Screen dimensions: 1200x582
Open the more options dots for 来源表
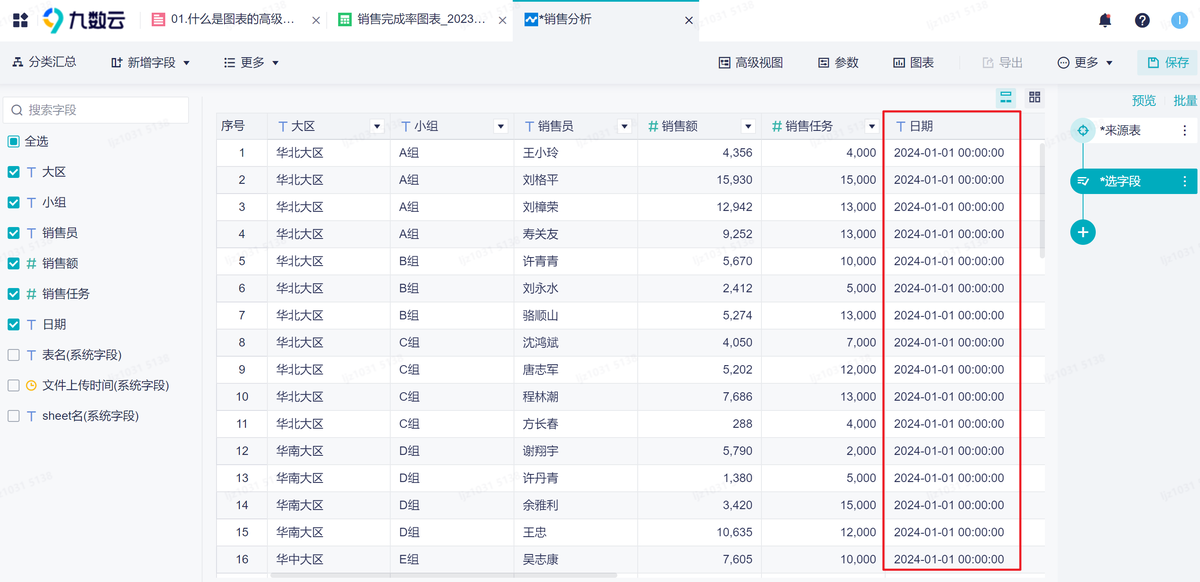point(1185,131)
